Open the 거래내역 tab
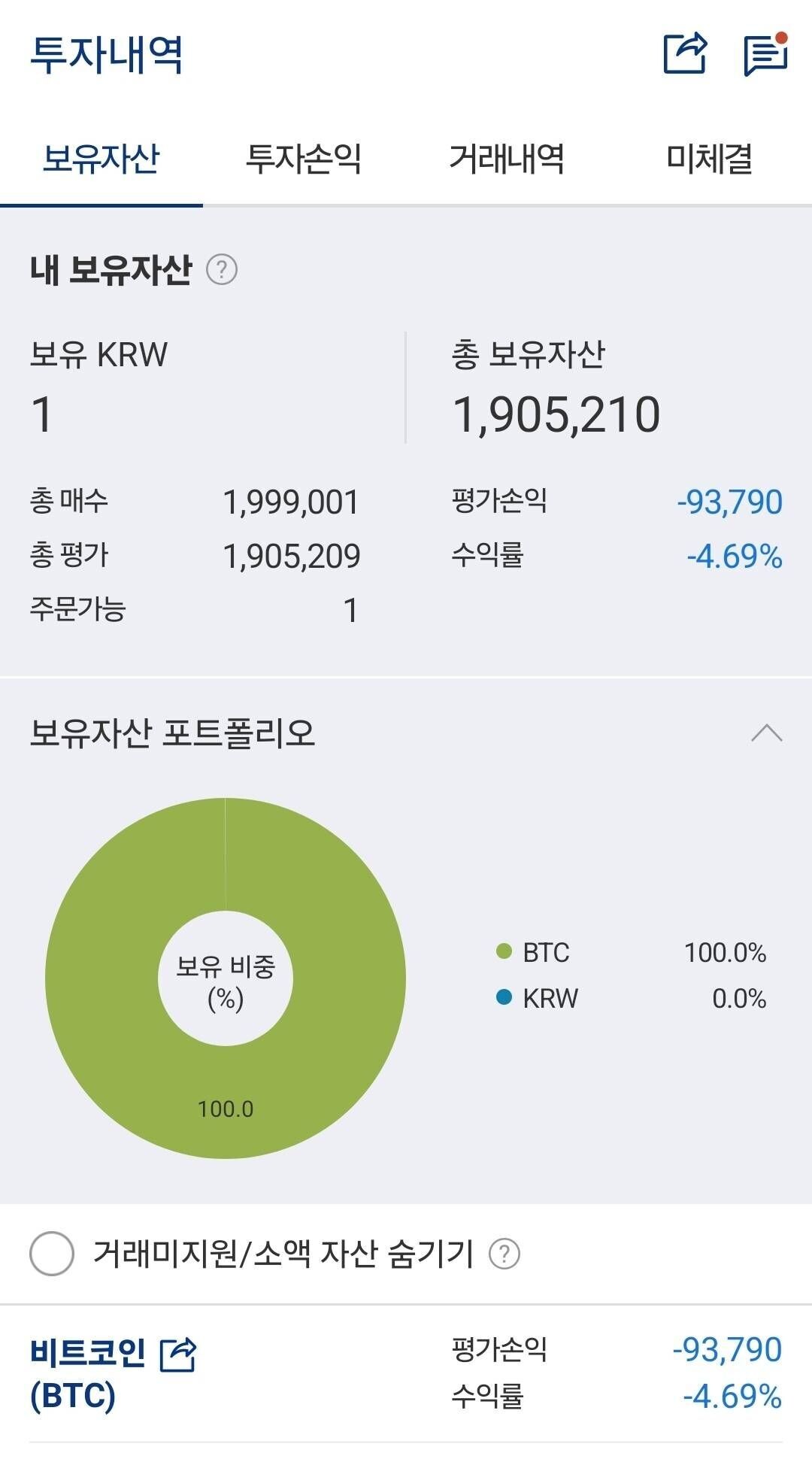Viewport: 812px width, 1459px height. [507, 158]
